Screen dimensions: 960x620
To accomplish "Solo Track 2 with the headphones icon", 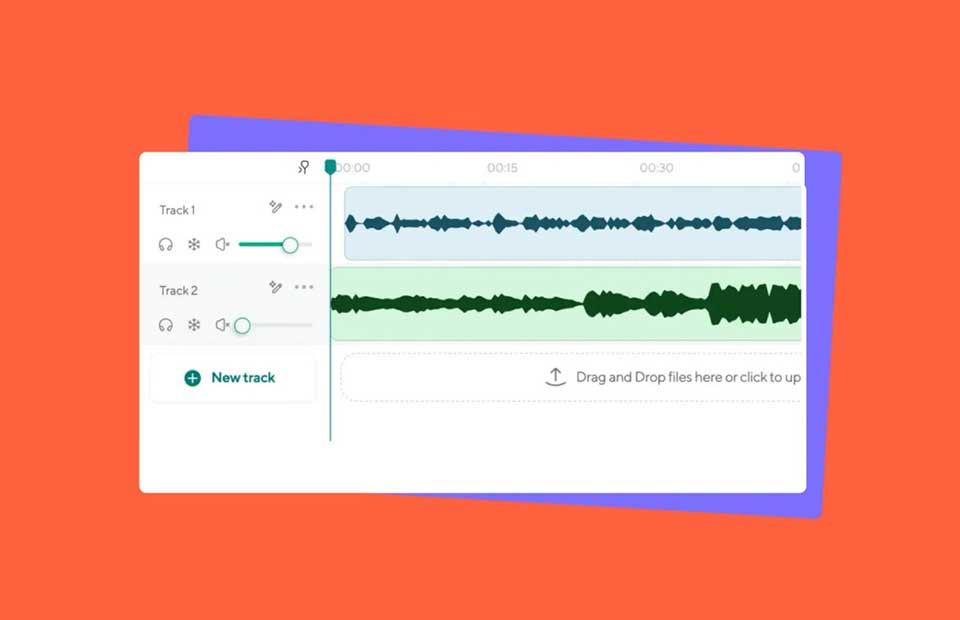I will (x=165, y=325).
